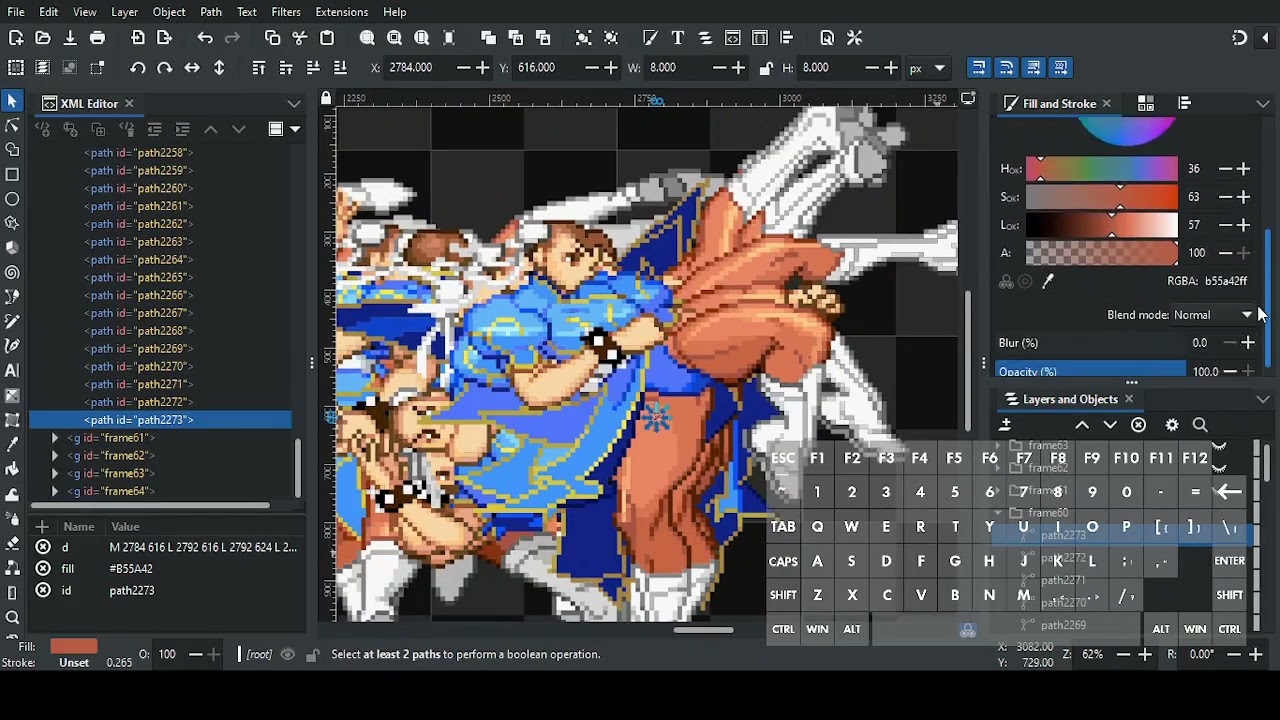Image resolution: width=1280 pixels, height=720 pixels.
Task: Open the Fill and Stroke panel chevron
Action: point(1263,104)
